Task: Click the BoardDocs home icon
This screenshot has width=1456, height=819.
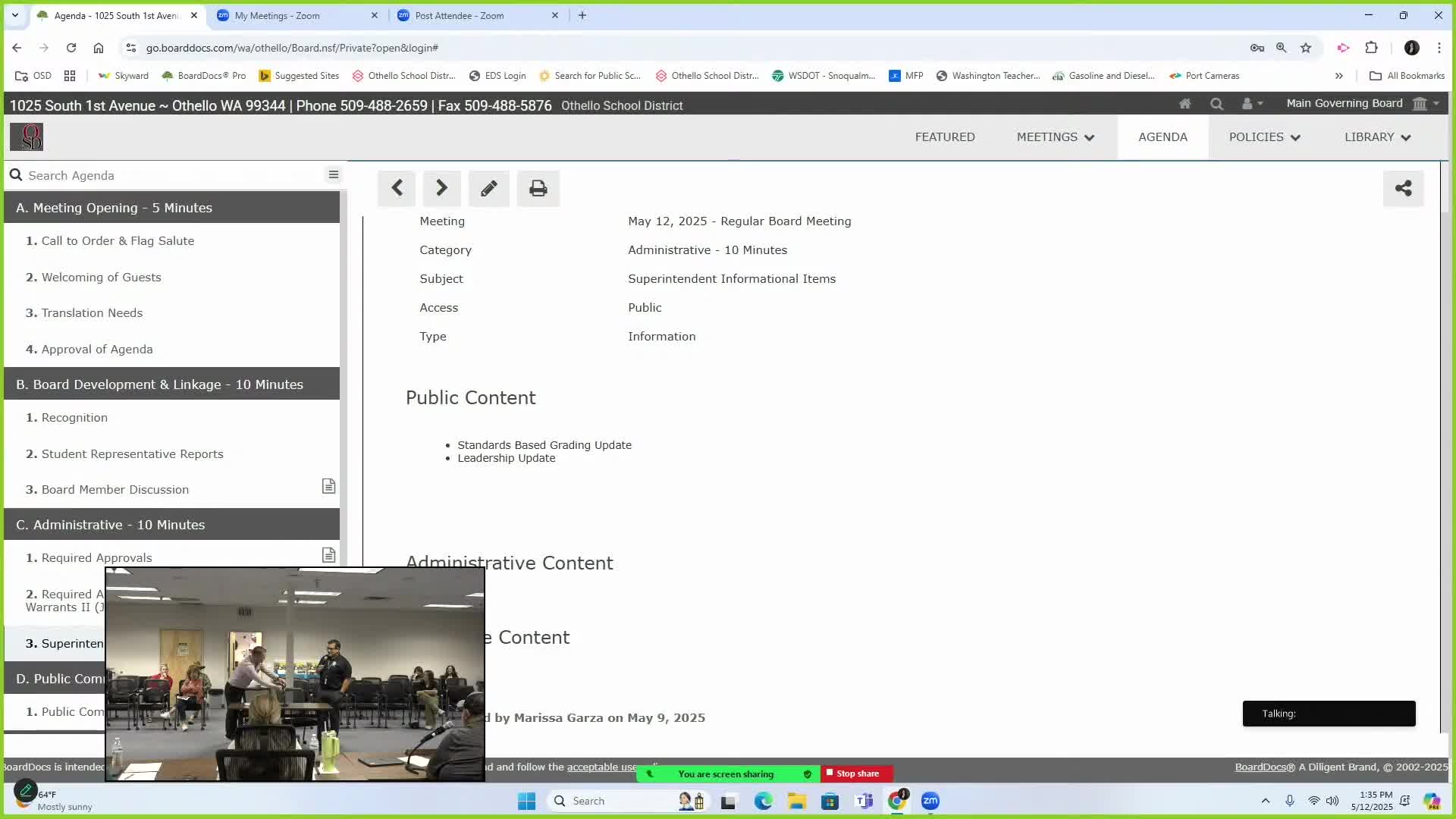Action: (x=1185, y=104)
